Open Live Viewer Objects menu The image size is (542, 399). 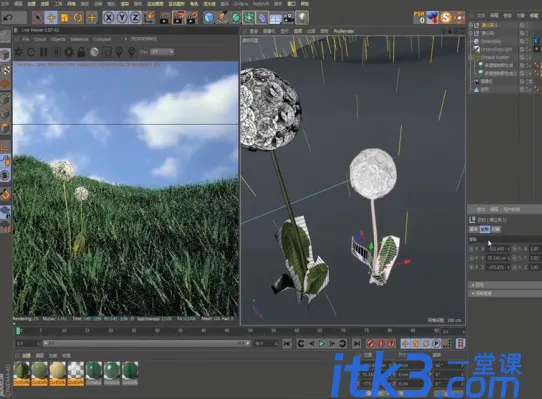(x=58, y=39)
